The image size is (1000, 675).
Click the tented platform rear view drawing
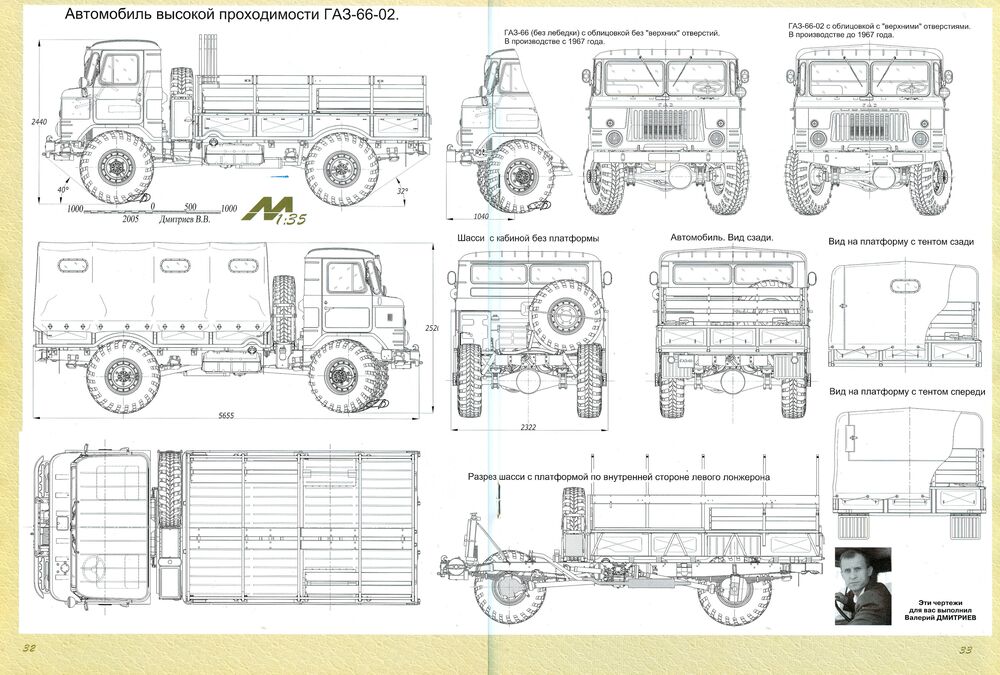click(905, 315)
